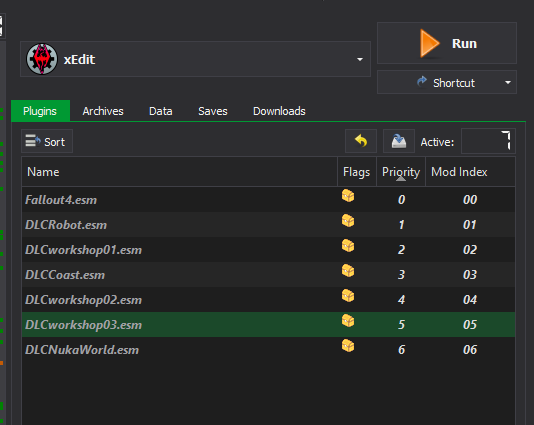Sort by the Priority column header
Image resolution: width=534 pixels, height=425 pixels.
pyautogui.click(x=401, y=172)
